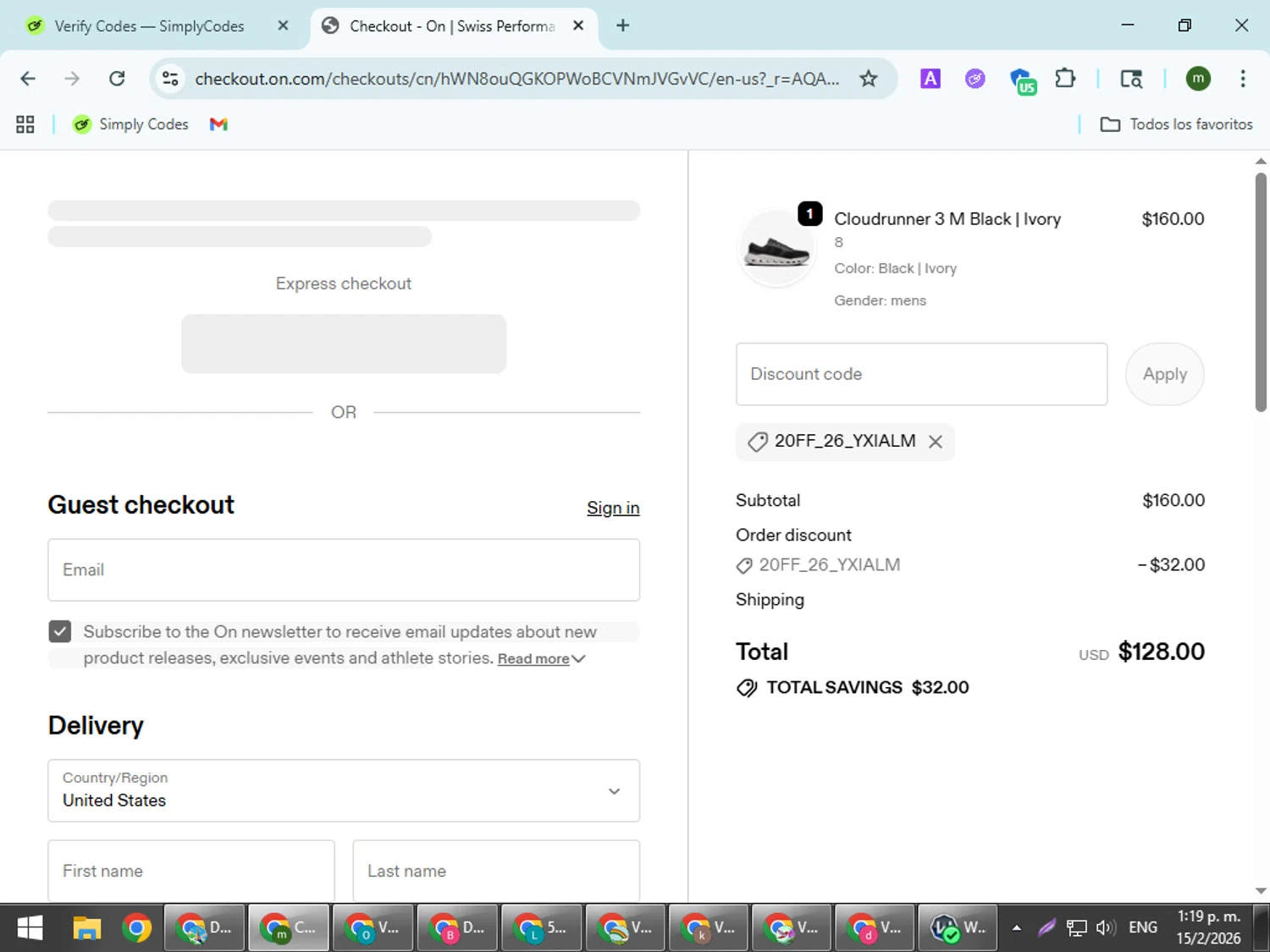The image size is (1270, 952).
Task: Open the Gmail bookmark icon
Action: coord(218,124)
